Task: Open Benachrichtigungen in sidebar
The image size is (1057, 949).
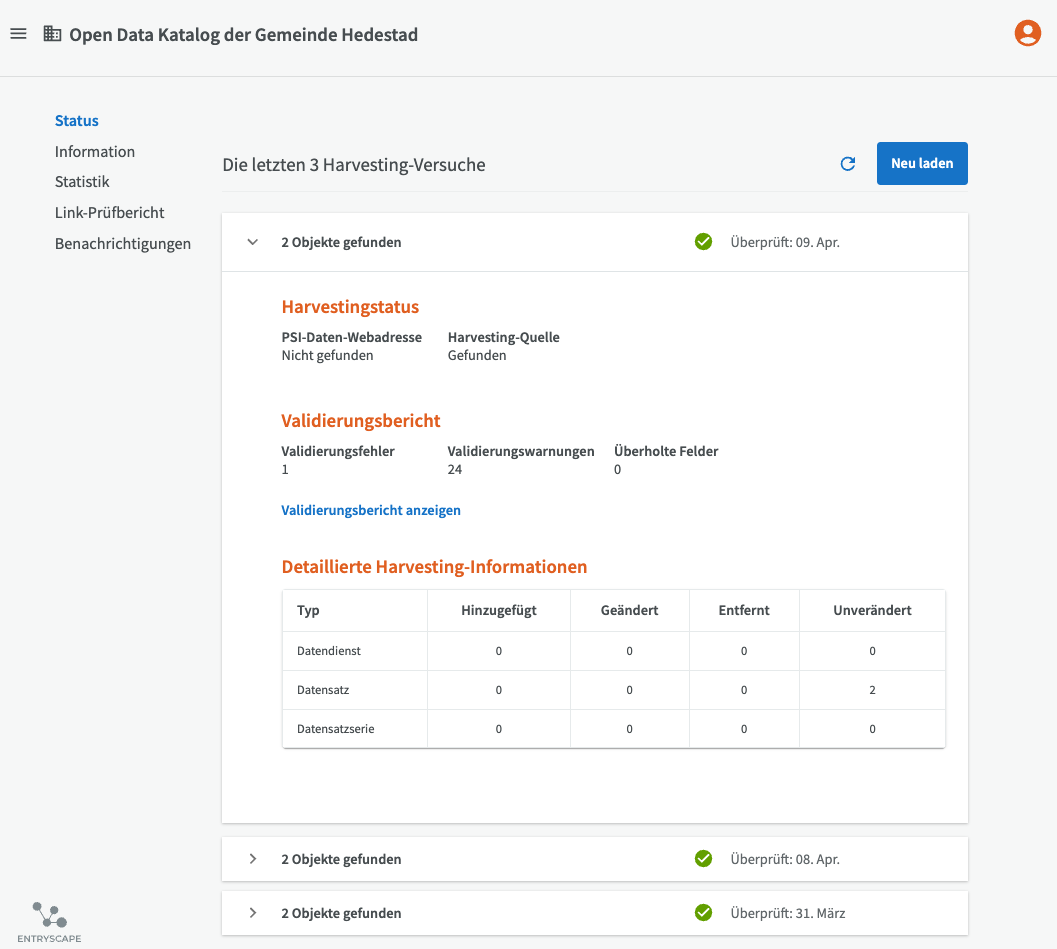Action: point(123,244)
